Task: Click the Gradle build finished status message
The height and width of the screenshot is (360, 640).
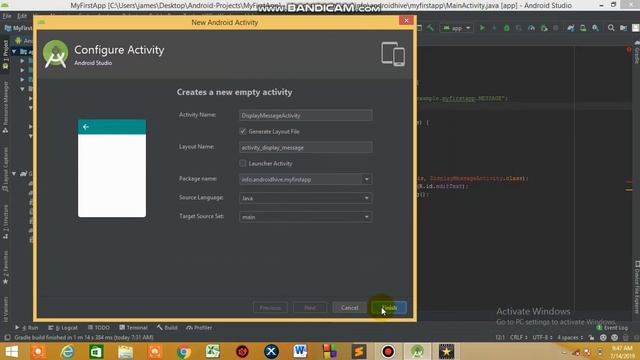Action: click(84, 337)
